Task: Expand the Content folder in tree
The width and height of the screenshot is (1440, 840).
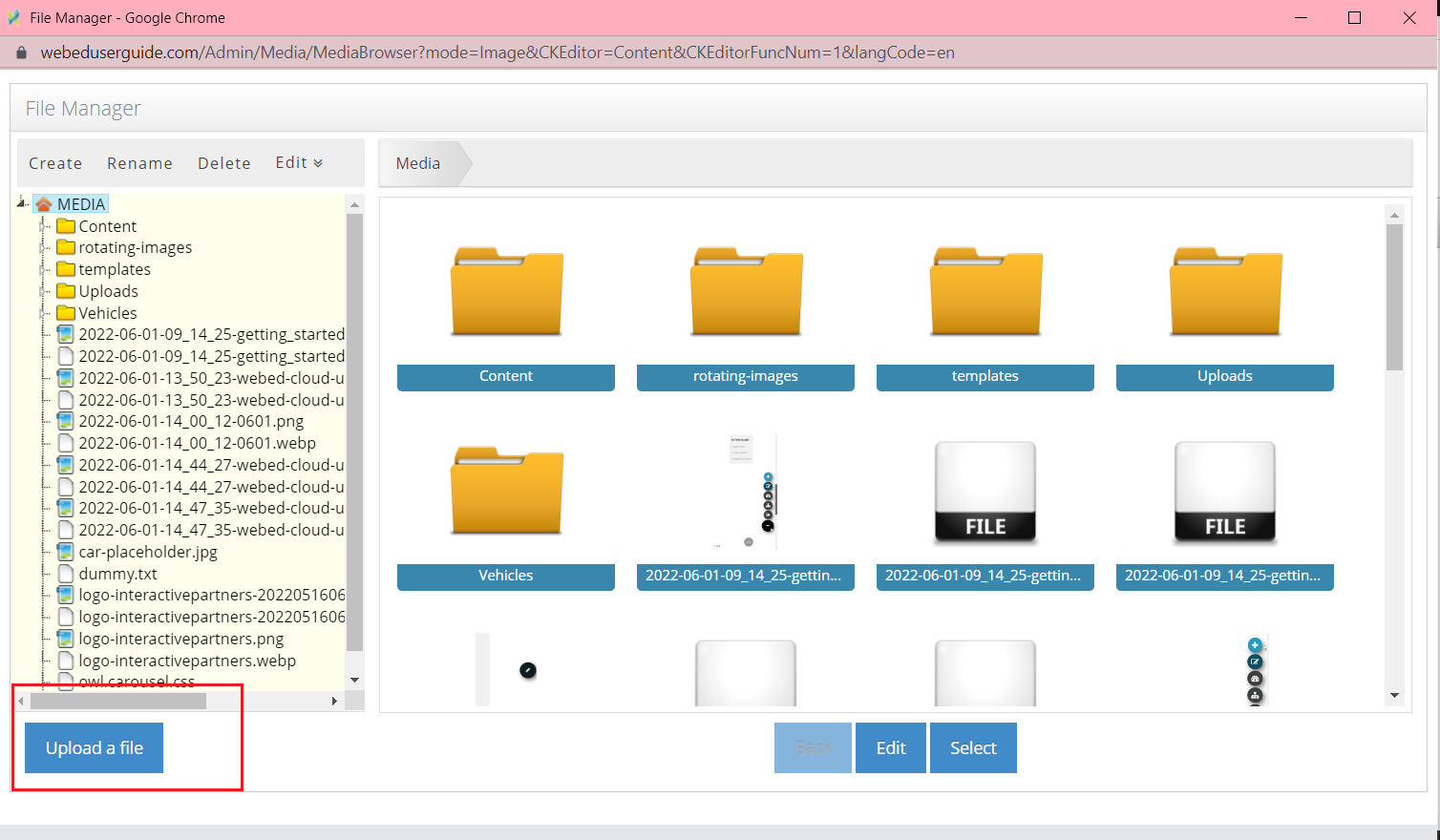Action: click(x=43, y=226)
